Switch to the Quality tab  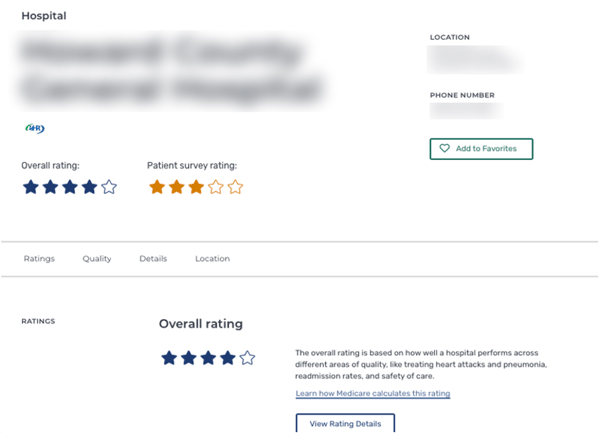click(97, 259)
